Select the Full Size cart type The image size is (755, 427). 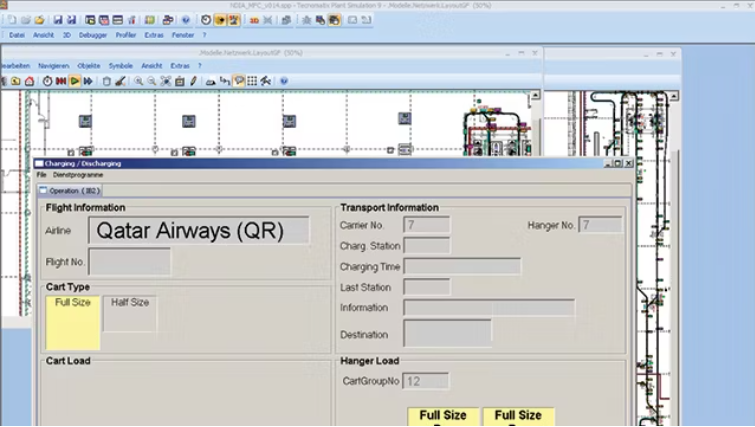[x=73, y=323]
